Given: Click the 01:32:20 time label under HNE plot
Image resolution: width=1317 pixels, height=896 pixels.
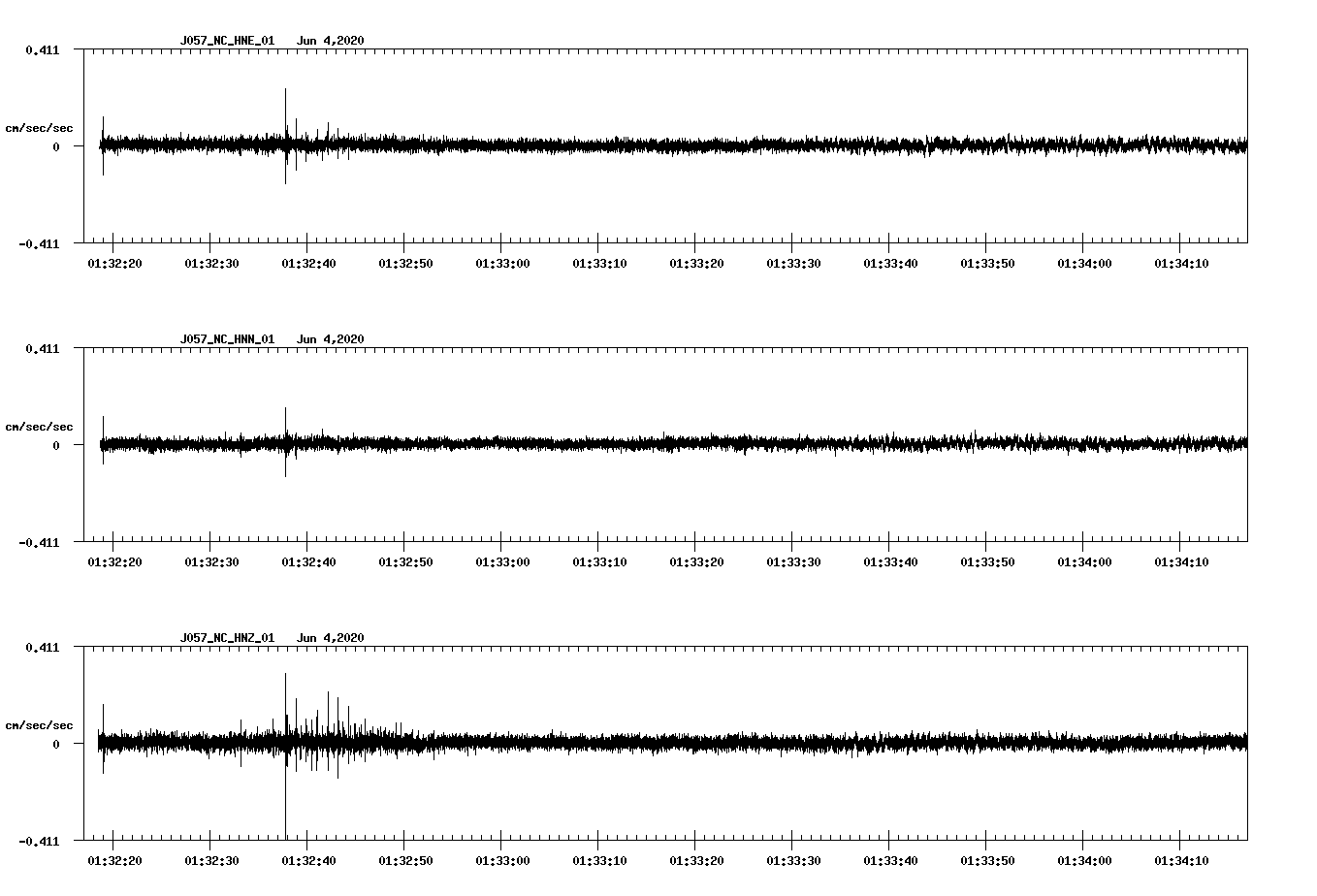Looking at the screenshot, I should point(114,264).
